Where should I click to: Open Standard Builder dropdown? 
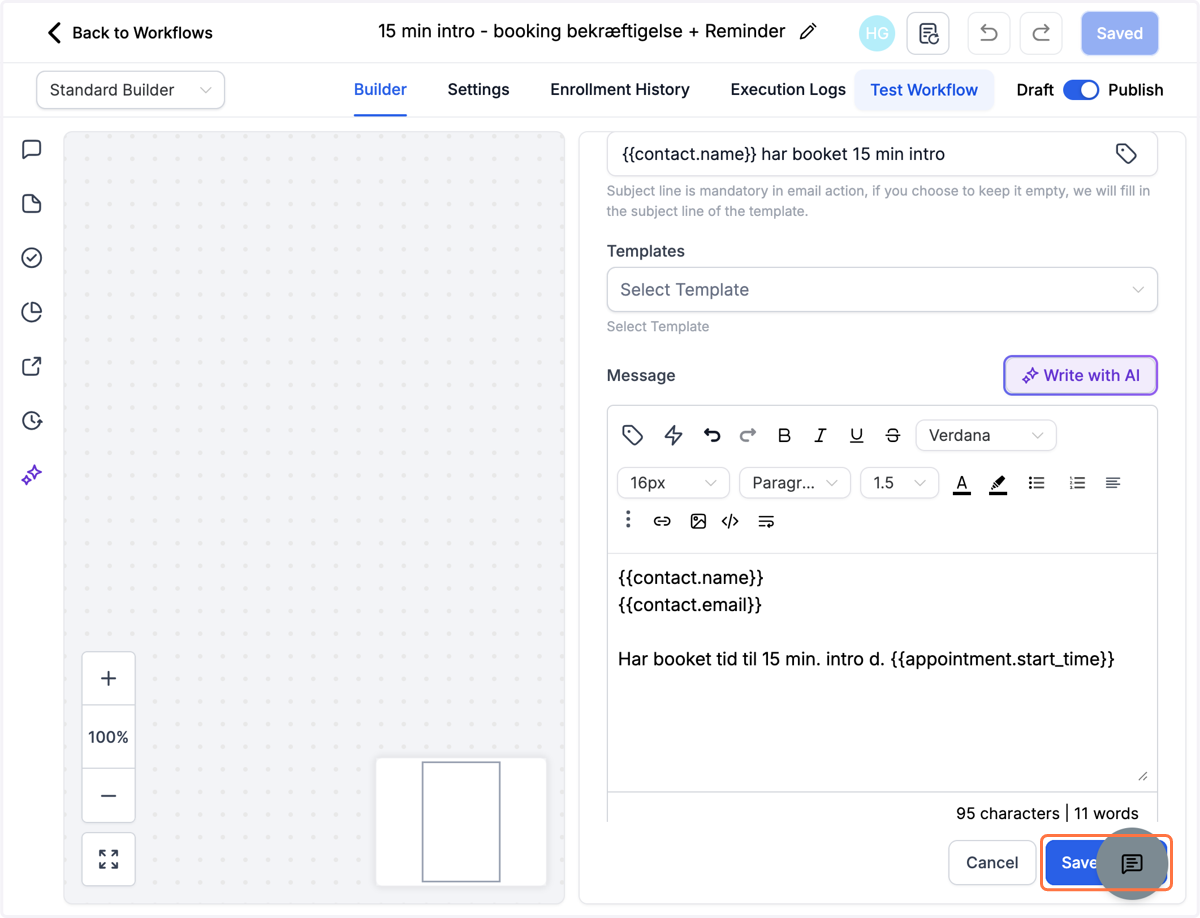click(x=130, y=90)
